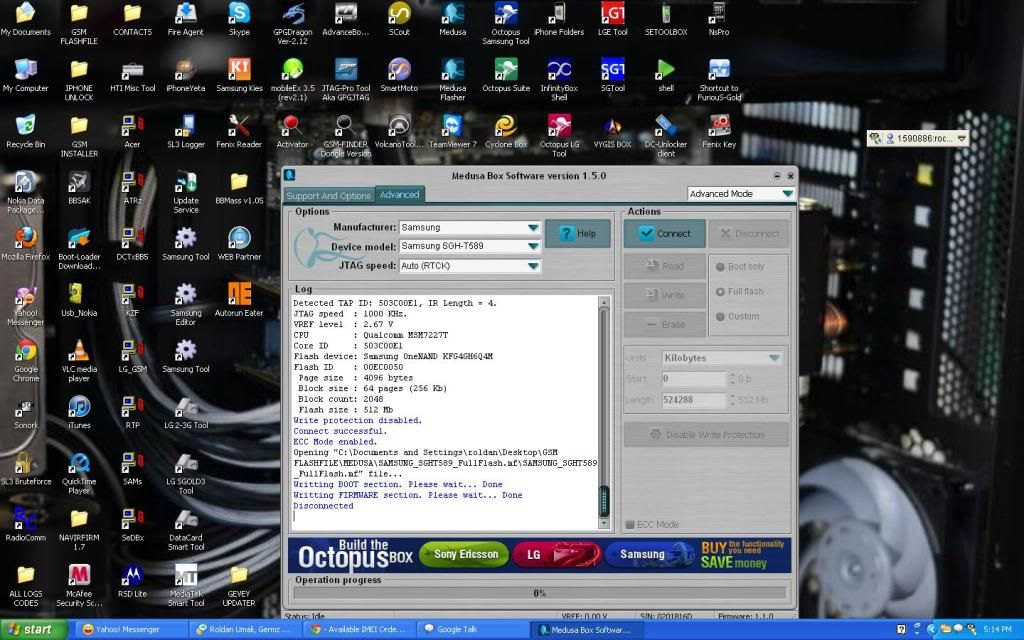Open the VLC media player icon

tap(79, 360)
